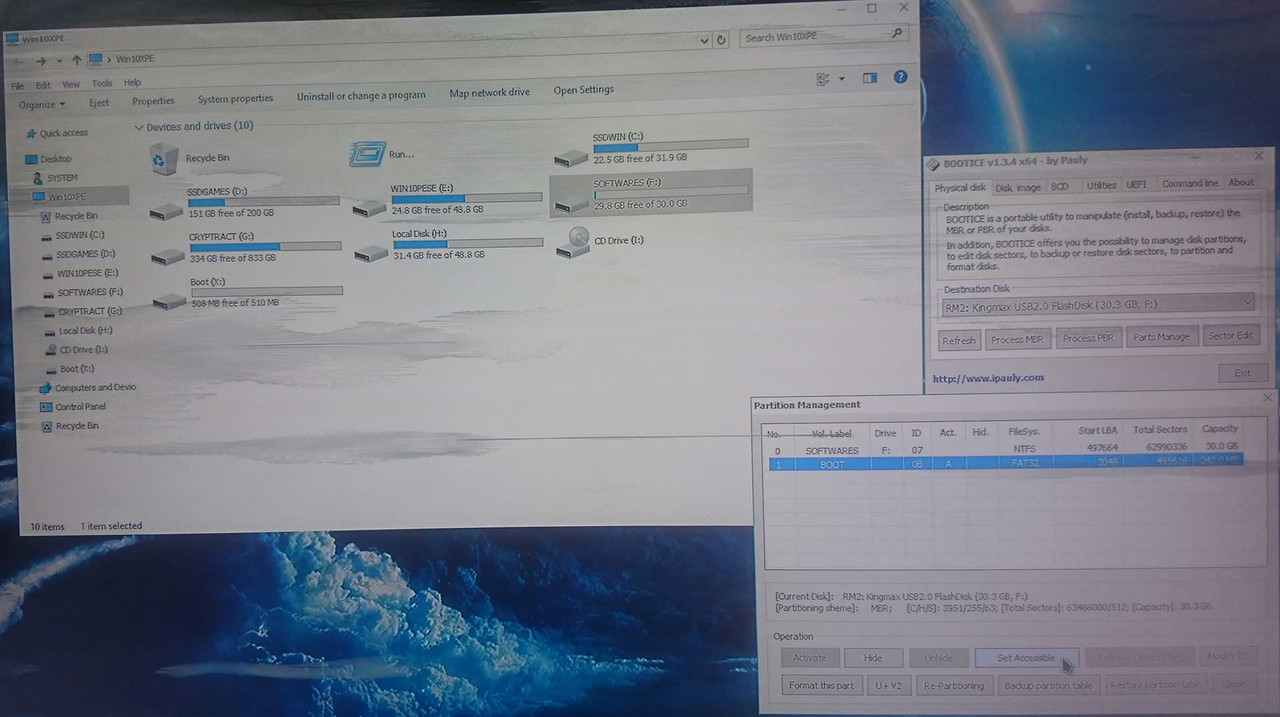
Task: Open WIN10PESE (E:) drive icon in main pane
Action: pos(369,207)
